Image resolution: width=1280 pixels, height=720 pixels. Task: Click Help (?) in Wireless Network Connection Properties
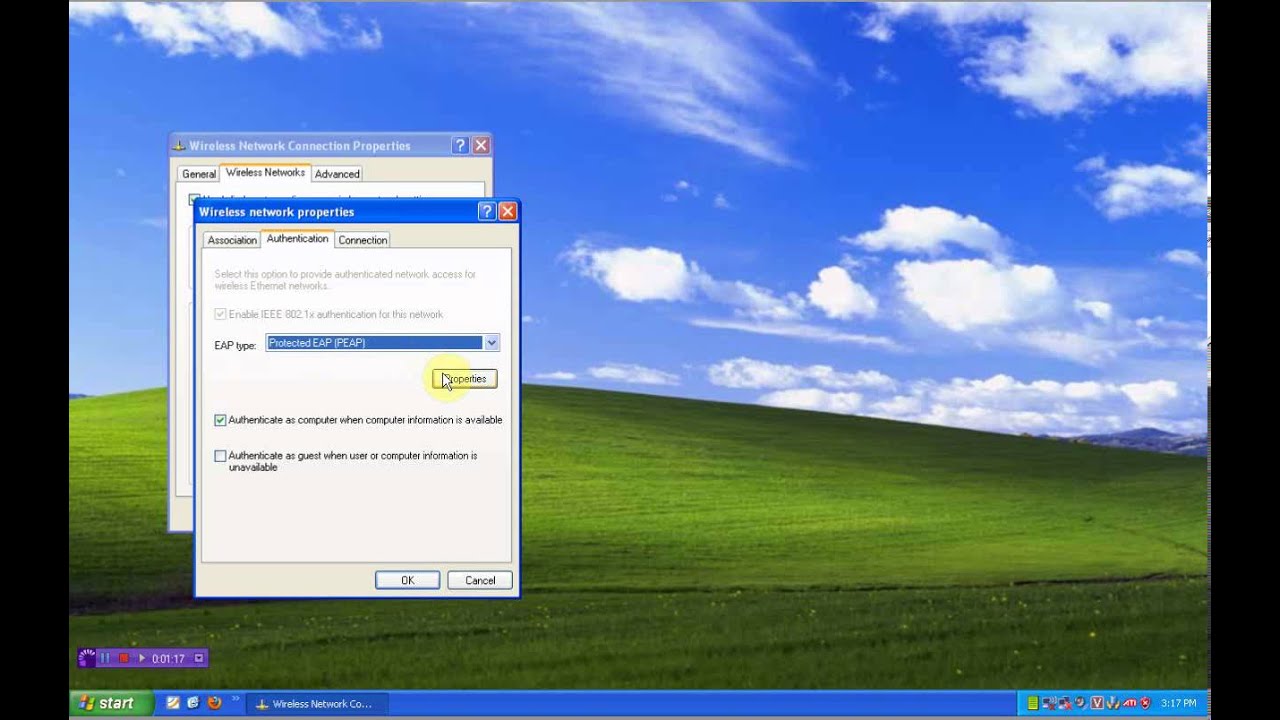pyautogui.click(x=460, y=145)
